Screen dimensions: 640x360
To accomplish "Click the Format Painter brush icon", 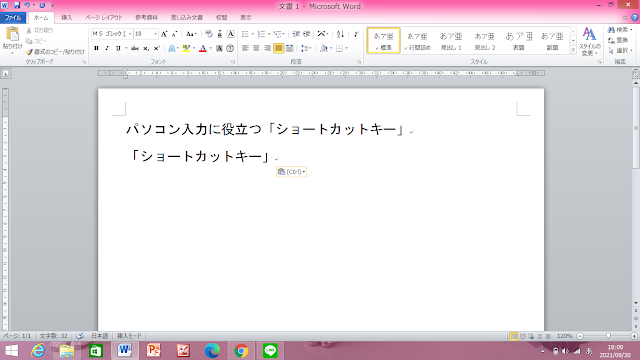I will coord(29,52).
